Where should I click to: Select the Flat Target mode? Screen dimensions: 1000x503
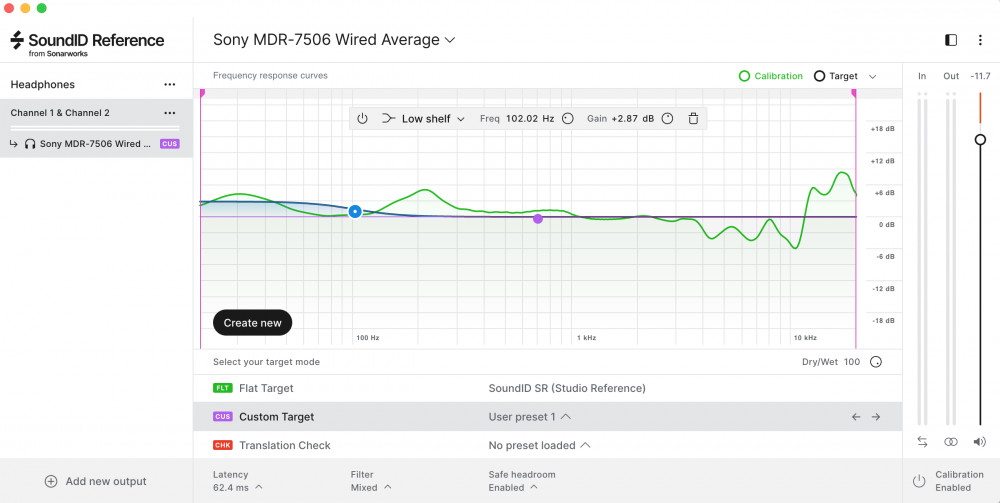click(266, 388)
